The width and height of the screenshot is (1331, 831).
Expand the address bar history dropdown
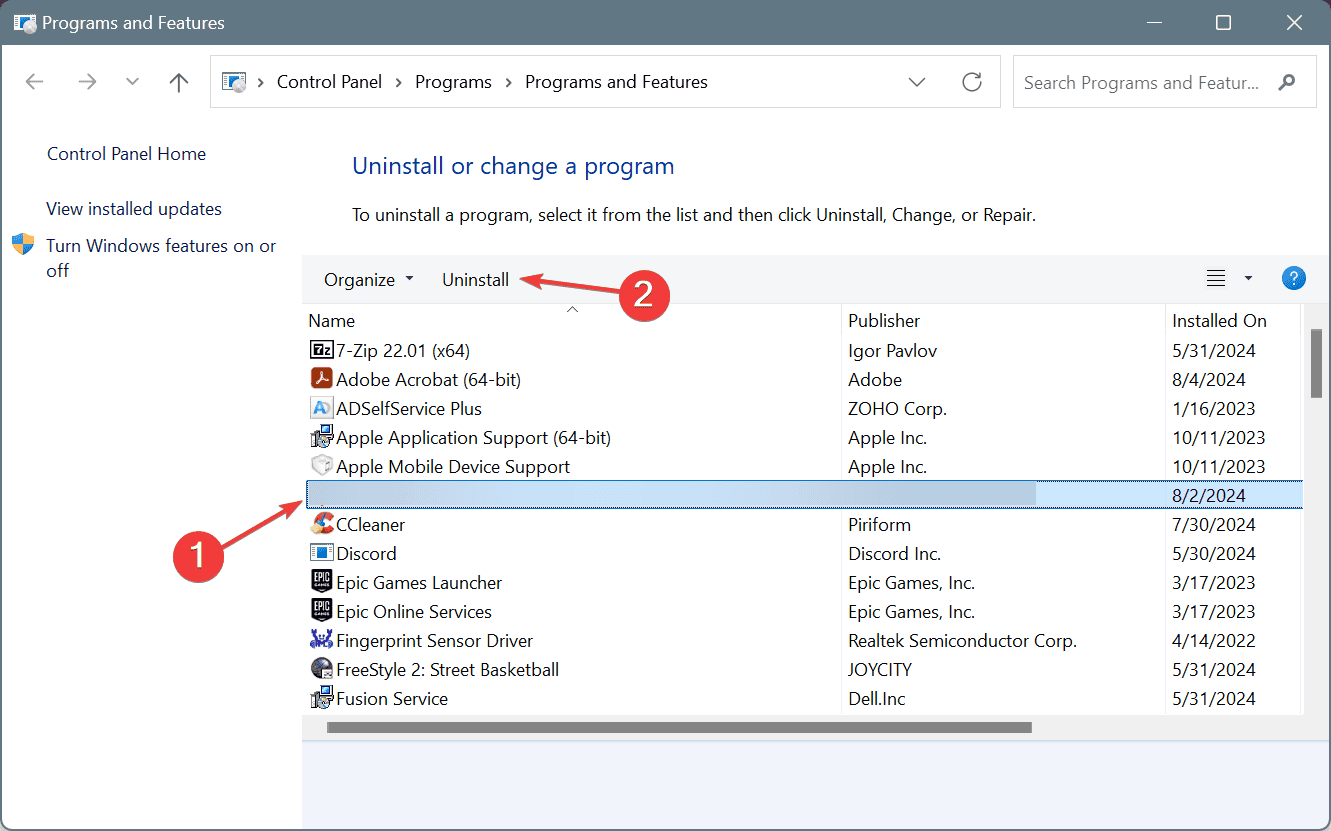[x=917, y=82]
